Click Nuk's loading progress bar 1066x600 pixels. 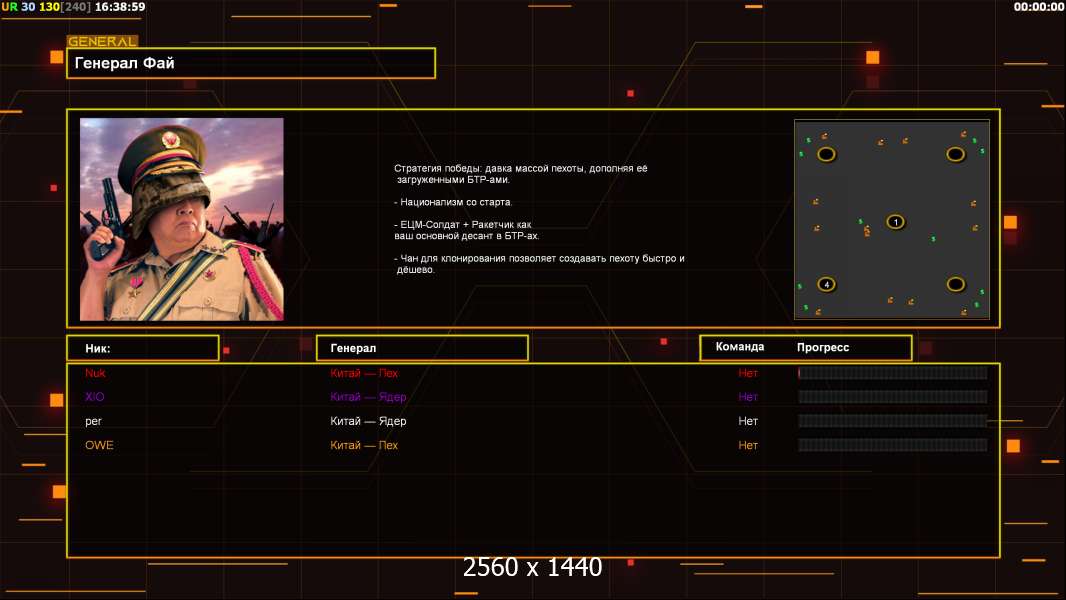(893, 372)
